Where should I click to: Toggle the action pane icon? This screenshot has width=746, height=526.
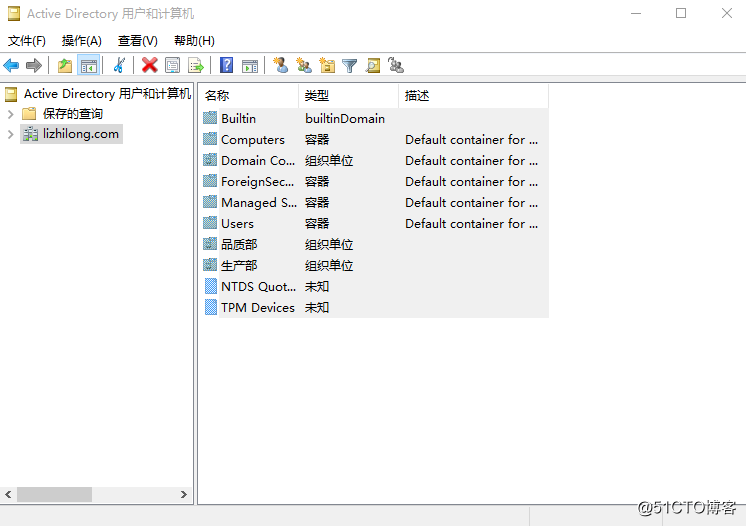[x=250, y=65]
